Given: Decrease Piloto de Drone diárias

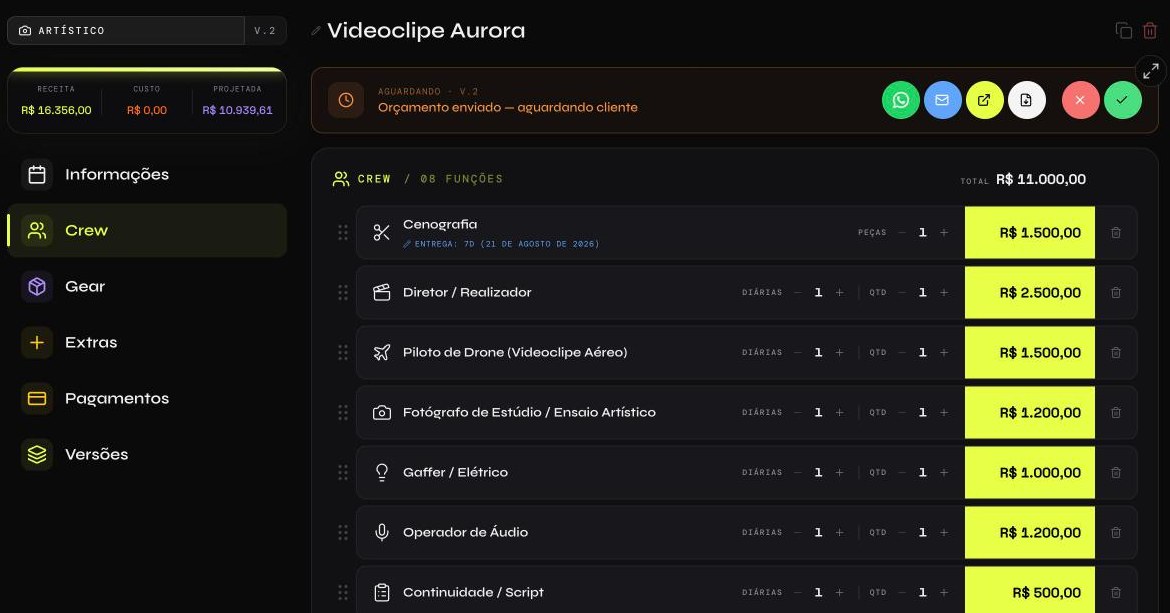Looking at the screenshot, I should (x=798, y=353).
